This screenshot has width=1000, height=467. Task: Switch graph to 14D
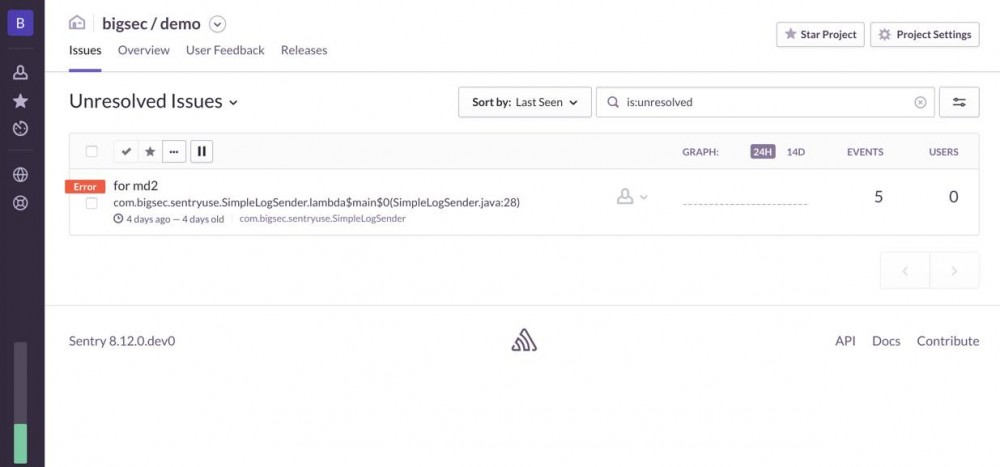pyautogui.click(x=796, y=152)
